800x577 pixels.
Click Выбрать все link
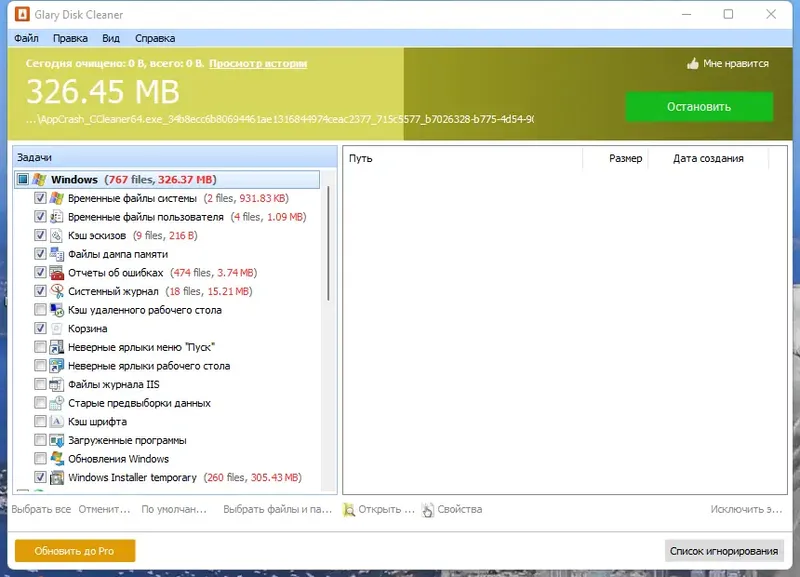coord(41,509)
